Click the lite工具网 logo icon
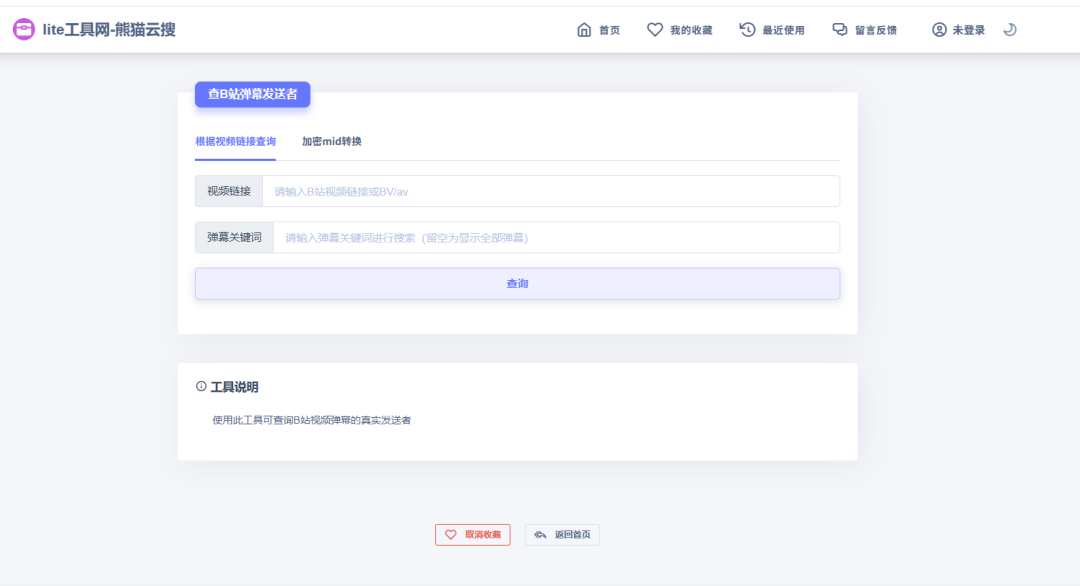Viewport: 1080px width, 586px height. (x=24, y=30)
